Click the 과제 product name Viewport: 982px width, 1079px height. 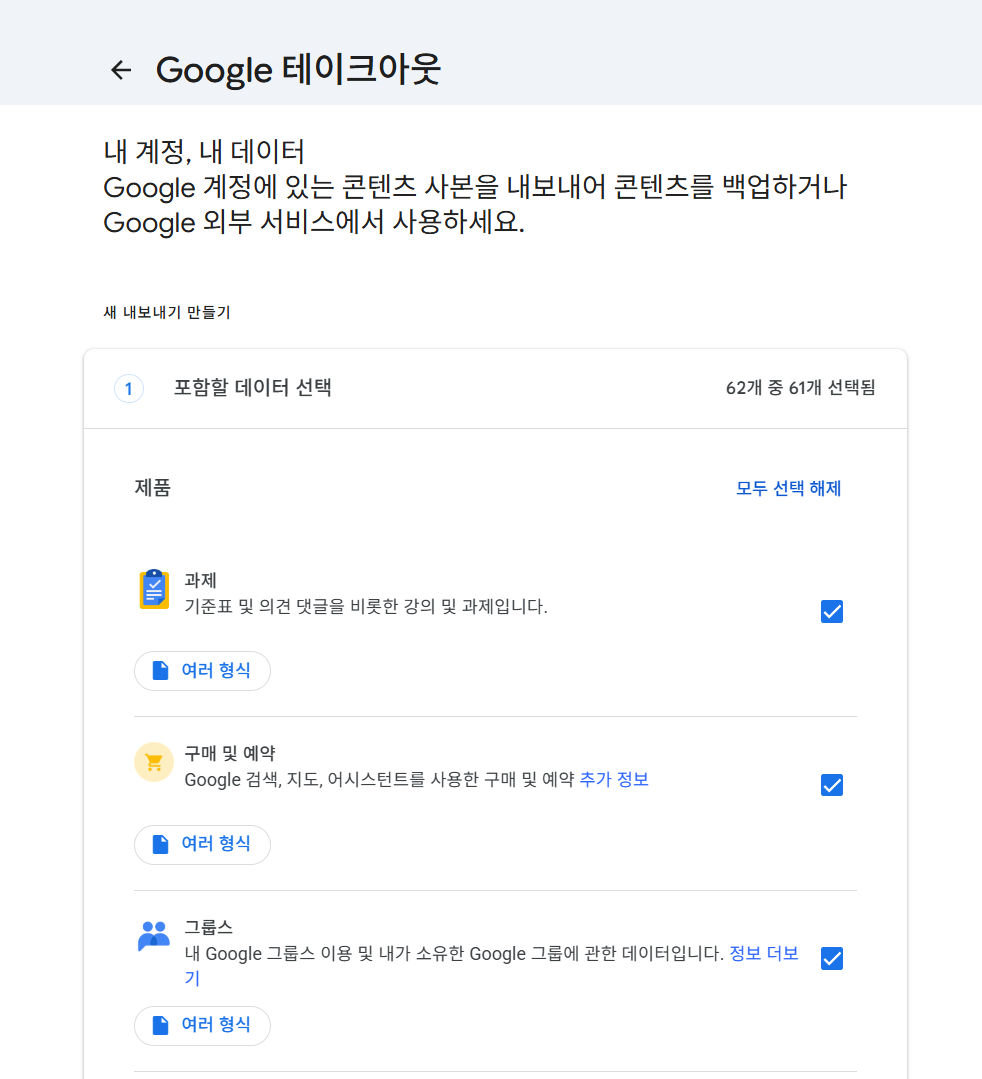pos(200,580)
